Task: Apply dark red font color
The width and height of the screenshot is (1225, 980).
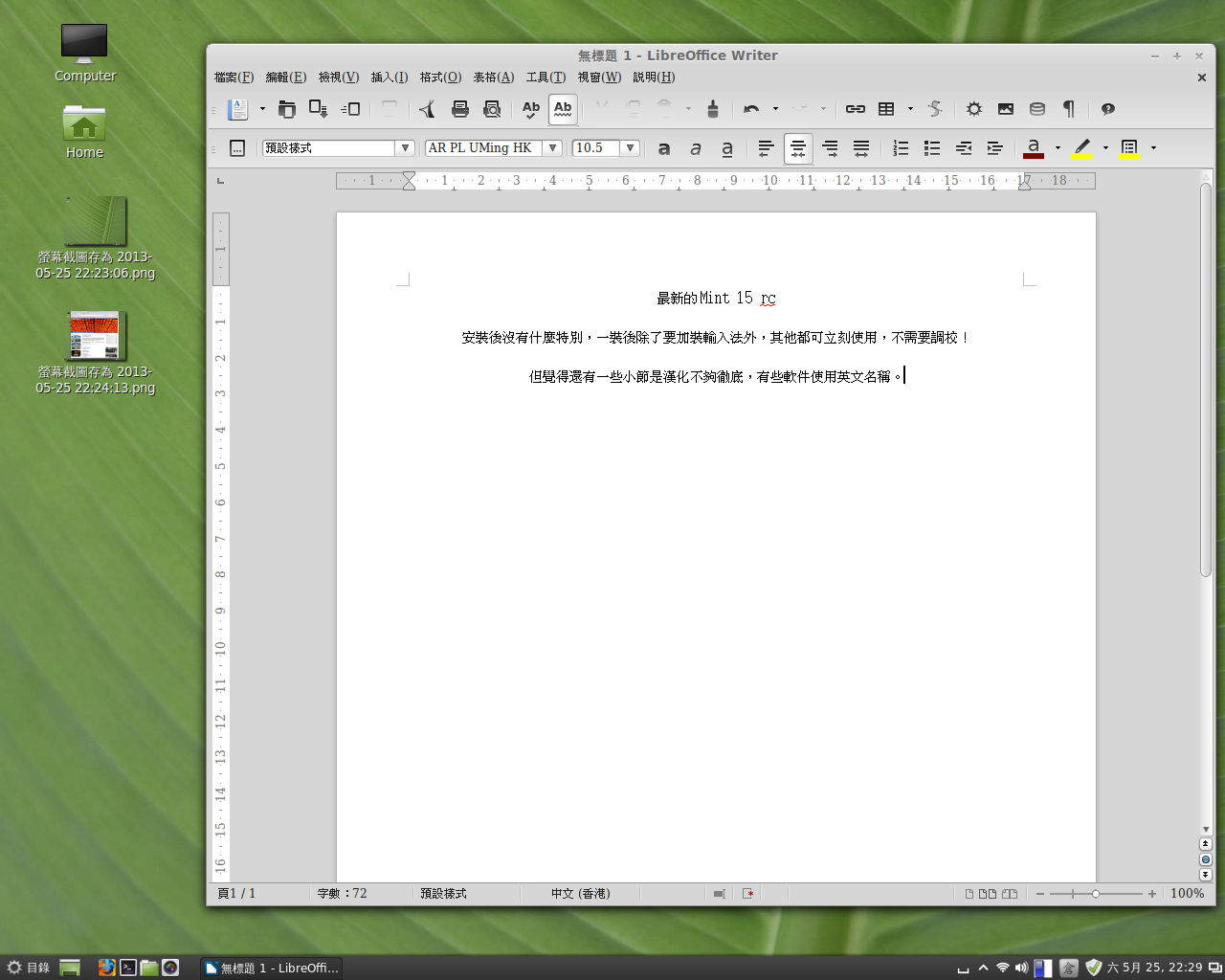Action: (x=1034, y=148)
